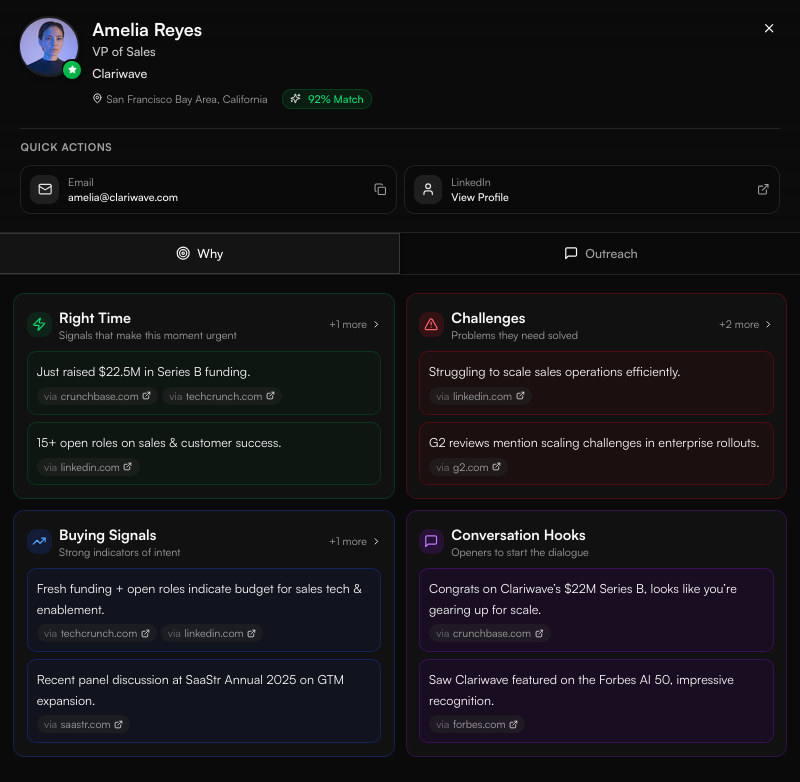
Task: Open the via forbes.com source link
Action: pos(477,724)
